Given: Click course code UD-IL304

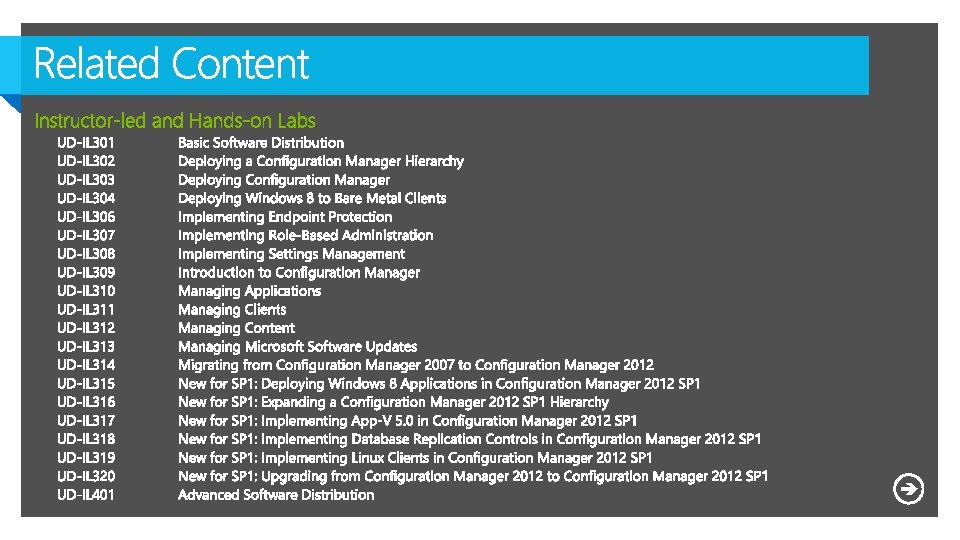Looking at the screenshot, I should [x=86, y=198].
